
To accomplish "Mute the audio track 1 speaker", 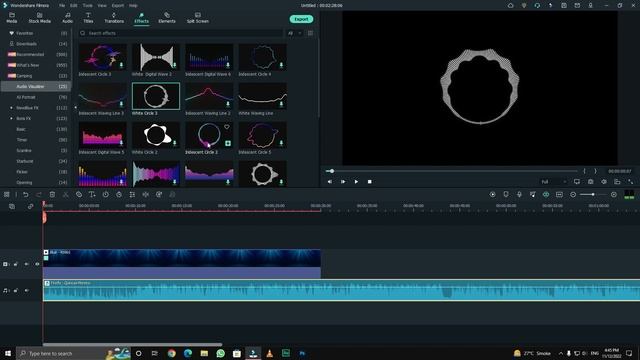I will [x=27, y=291].
